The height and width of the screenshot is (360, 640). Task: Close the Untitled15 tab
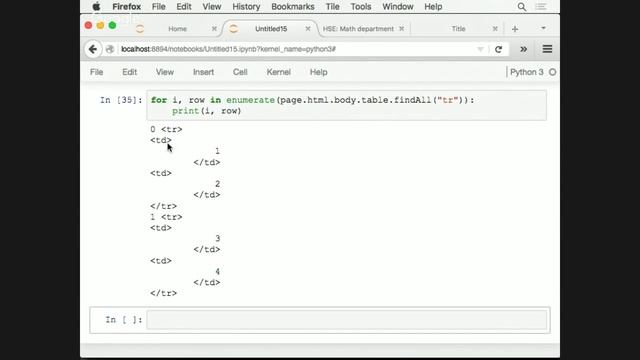[308, 29]
